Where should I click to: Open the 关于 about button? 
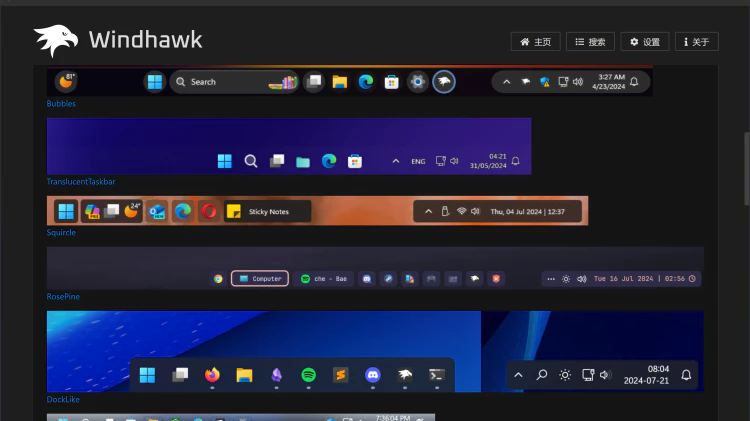point(696,42)
